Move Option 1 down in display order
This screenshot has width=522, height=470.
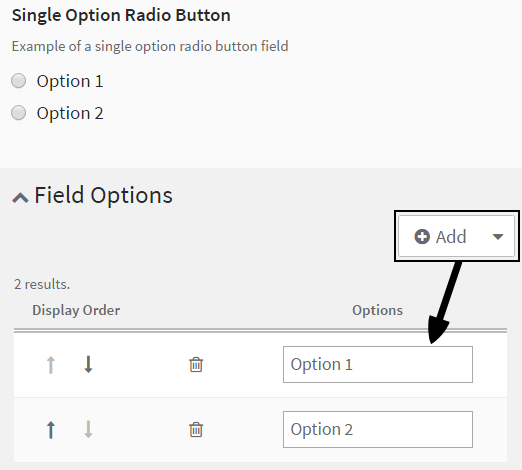(88, 364)
